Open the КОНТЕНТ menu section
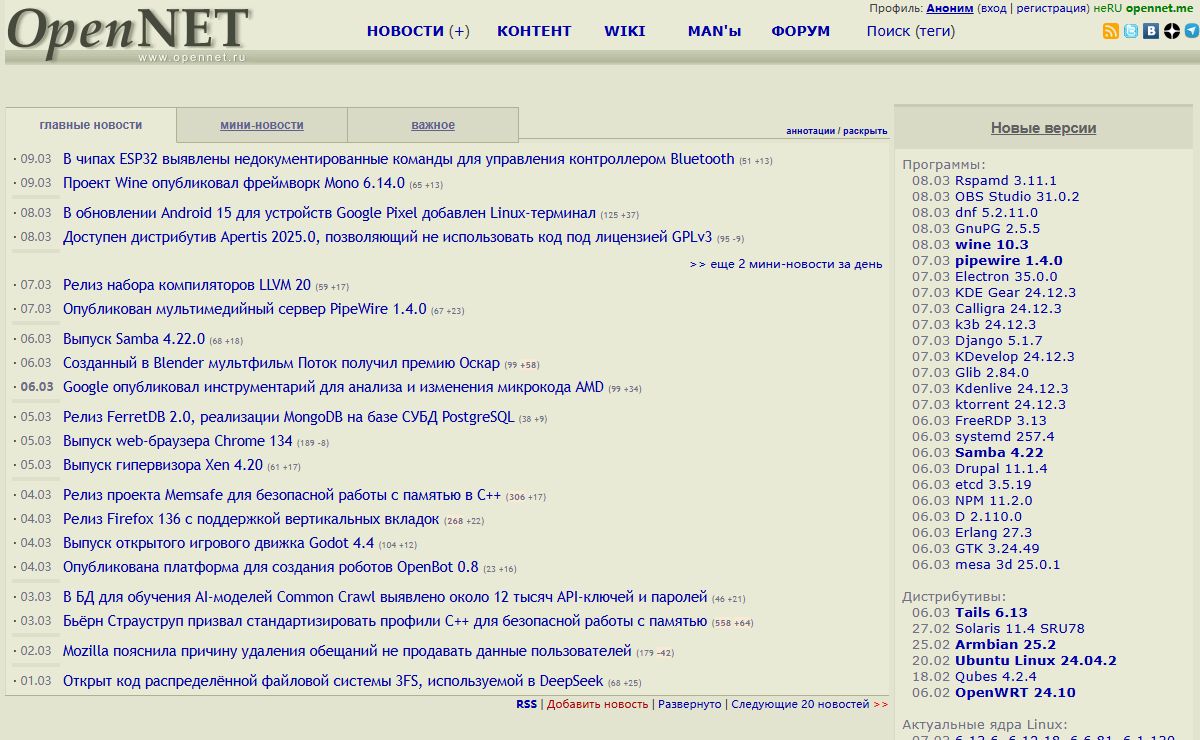This screenshot has height=740, width=1200. click(x=534, y=31)
